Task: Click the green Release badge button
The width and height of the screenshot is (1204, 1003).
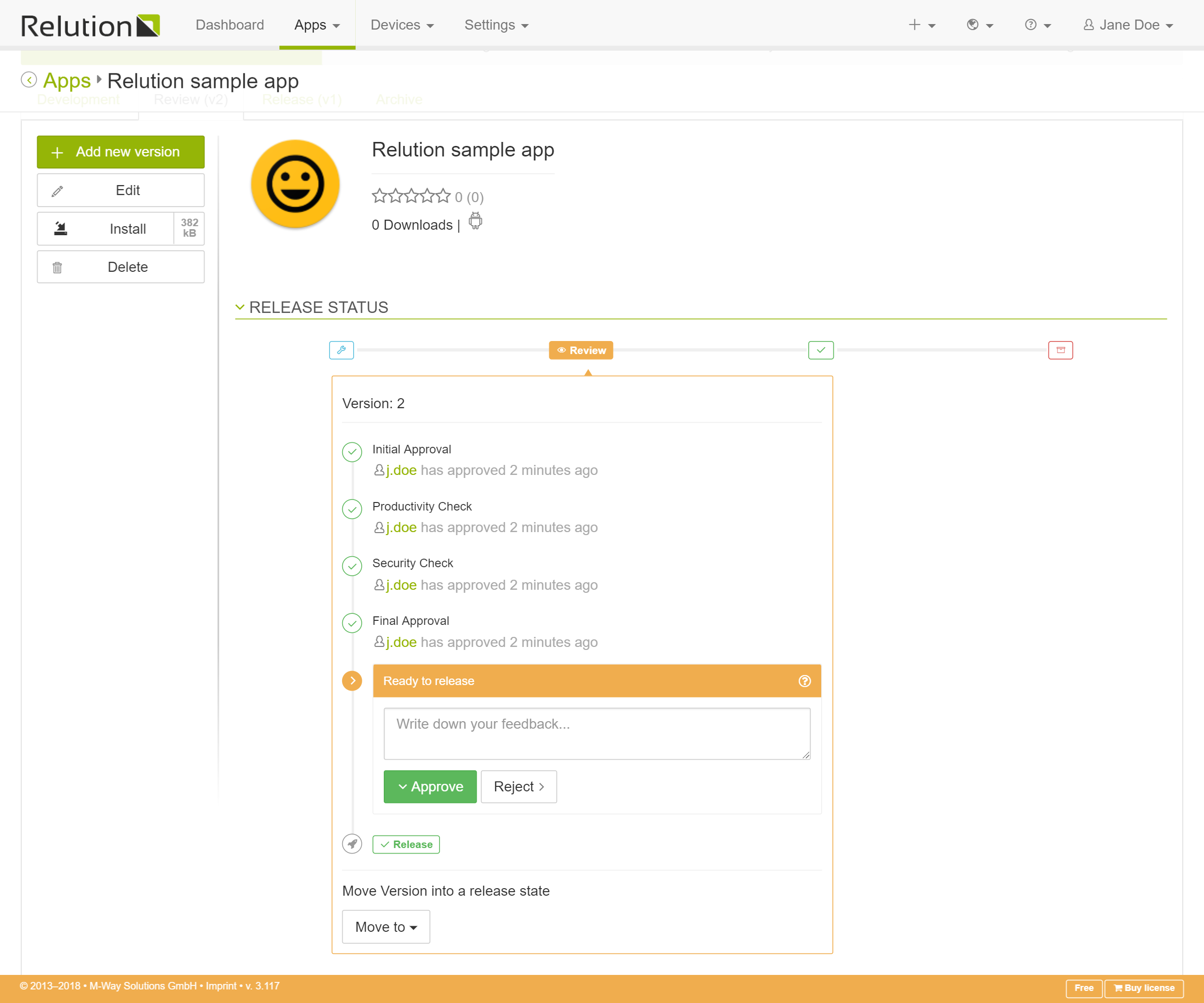Action: (406, 844)
